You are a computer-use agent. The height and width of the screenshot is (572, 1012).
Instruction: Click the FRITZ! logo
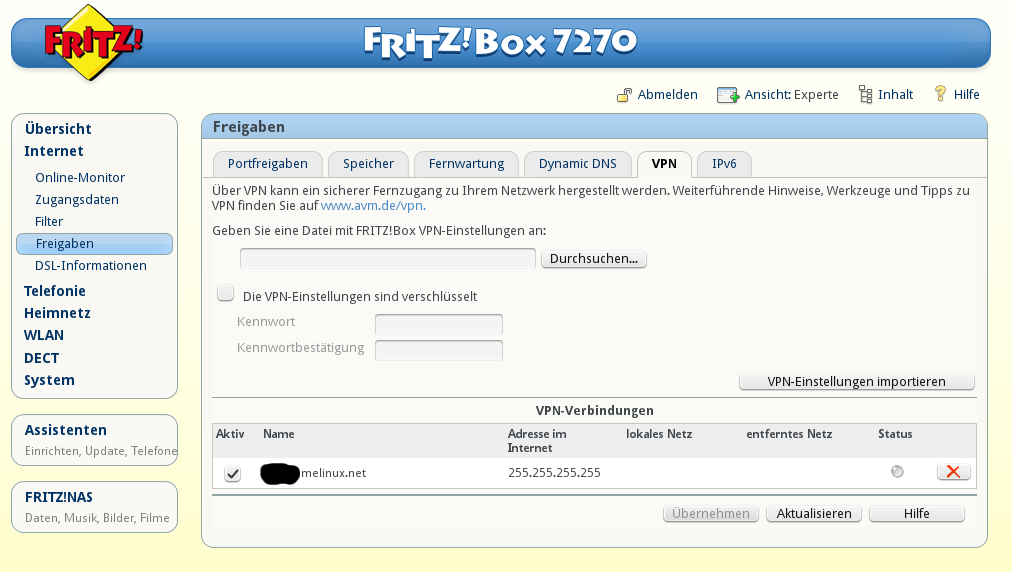[94, 43]
